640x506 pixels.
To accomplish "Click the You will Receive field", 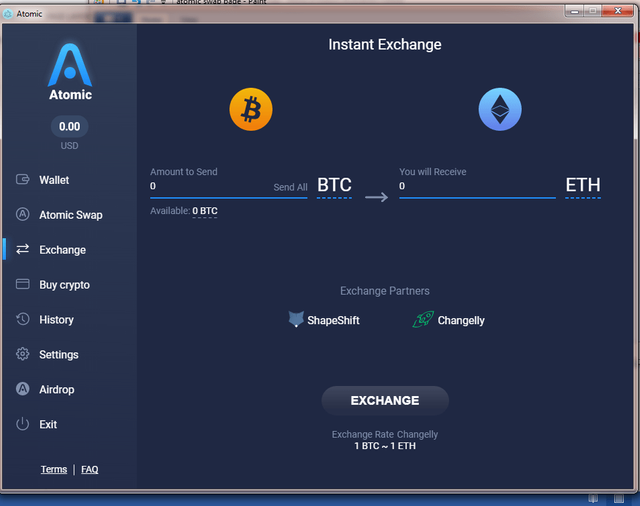I will pos(477,186).
